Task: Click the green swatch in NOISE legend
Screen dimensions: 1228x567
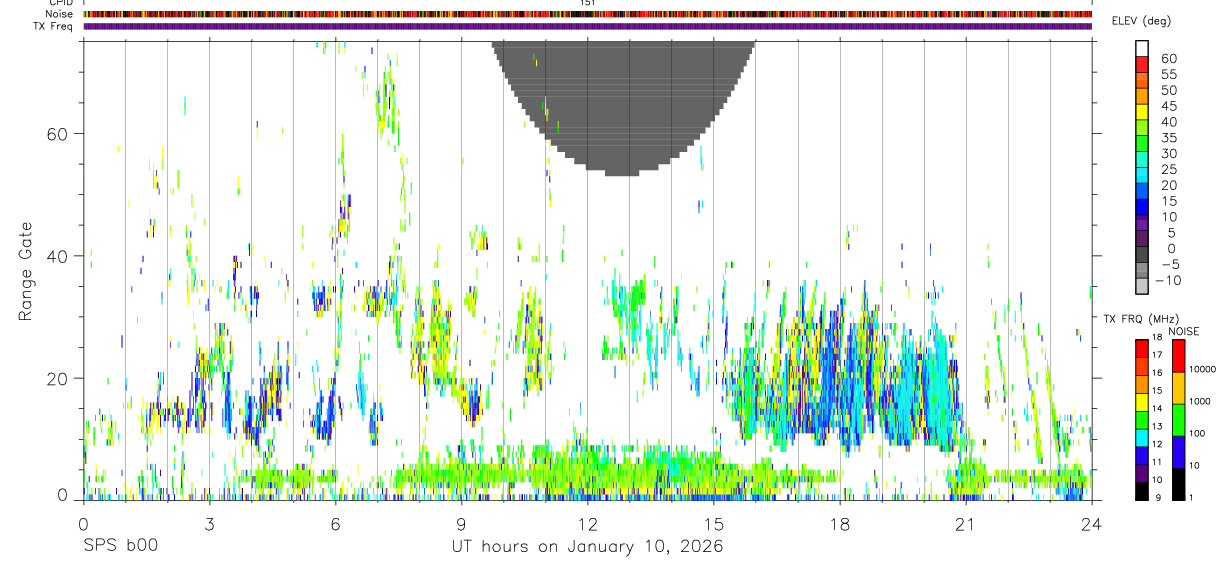Action: [1179, 420]
